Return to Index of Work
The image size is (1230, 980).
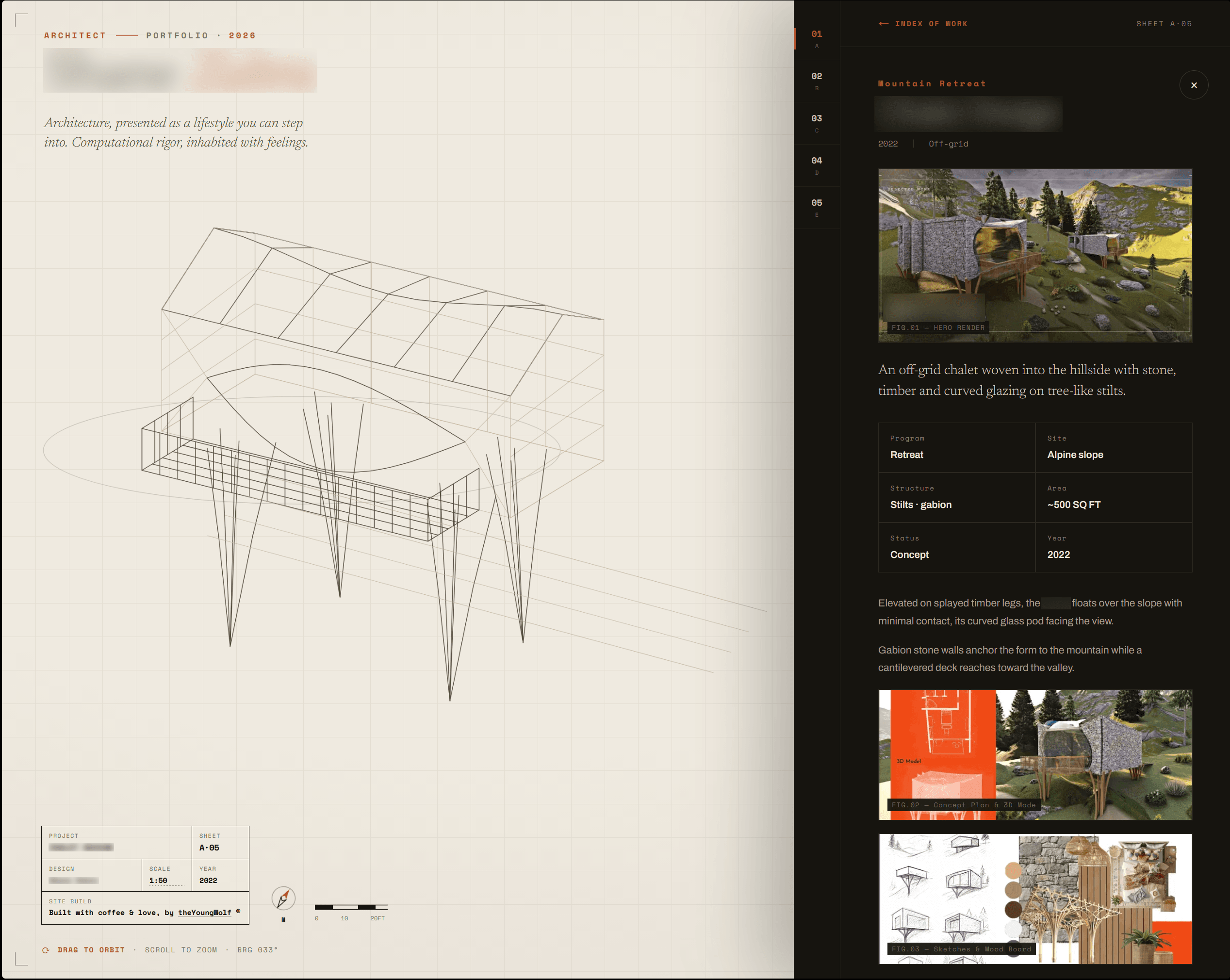[x=931, y=24]
